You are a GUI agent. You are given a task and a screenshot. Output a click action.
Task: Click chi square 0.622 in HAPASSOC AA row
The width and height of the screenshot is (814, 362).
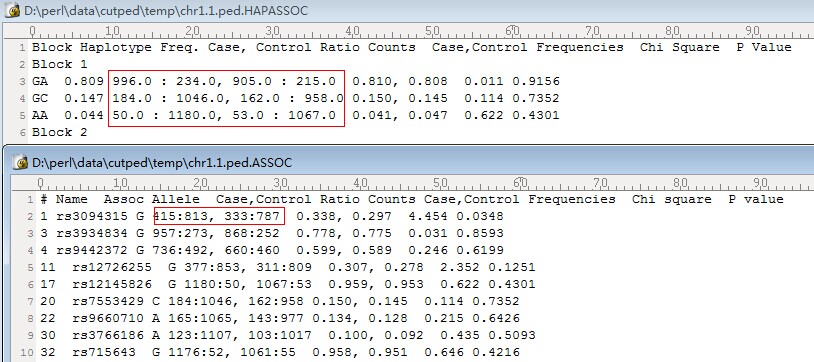484,115
